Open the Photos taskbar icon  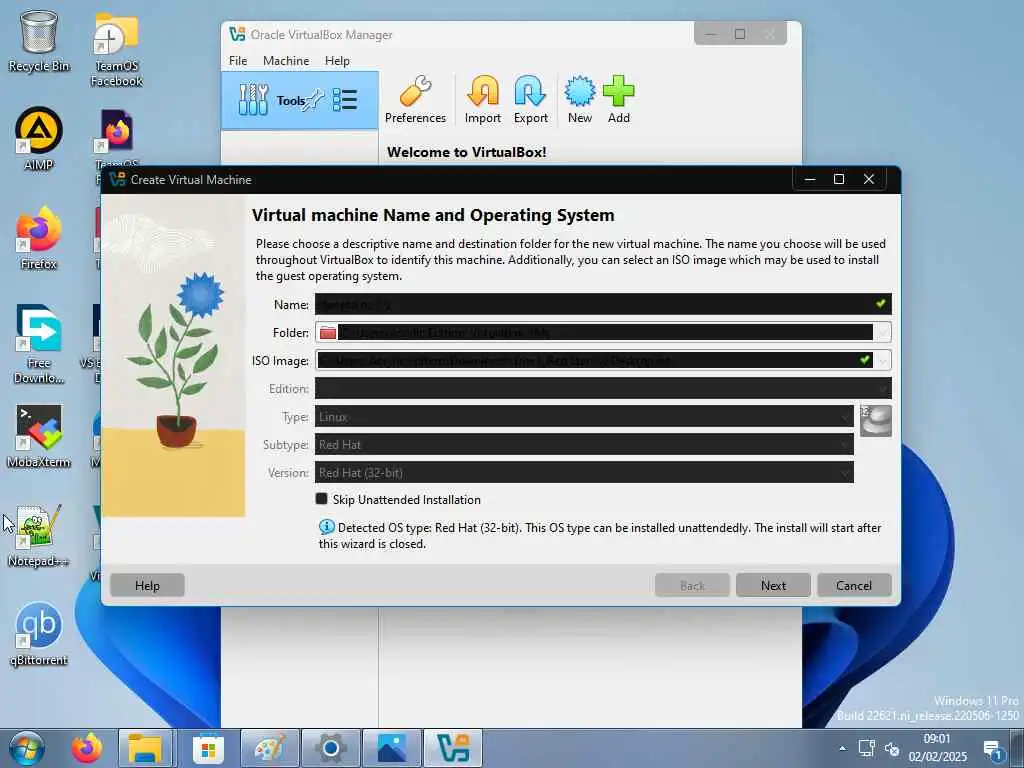[x=392, y=748]
